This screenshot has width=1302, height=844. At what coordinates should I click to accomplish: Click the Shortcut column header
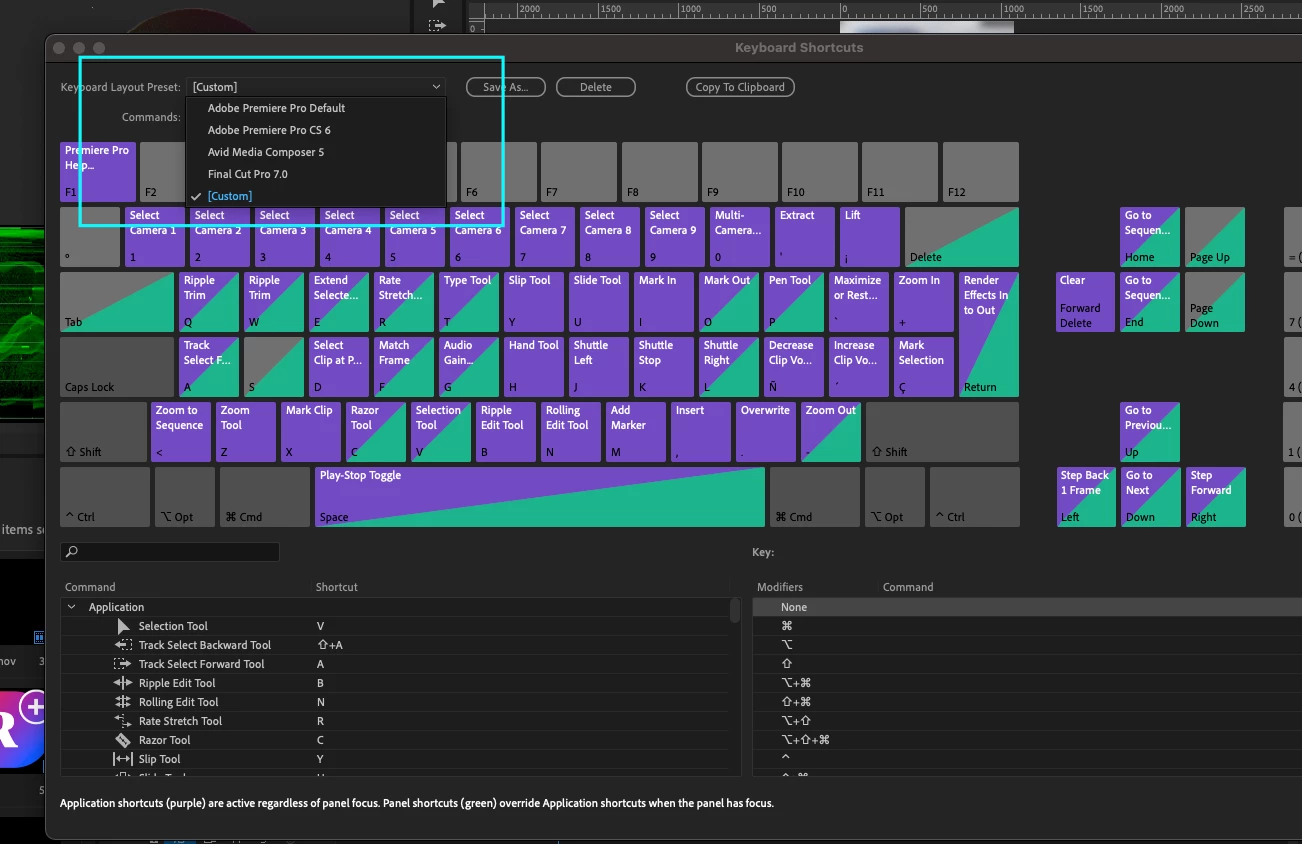(337, 587)
